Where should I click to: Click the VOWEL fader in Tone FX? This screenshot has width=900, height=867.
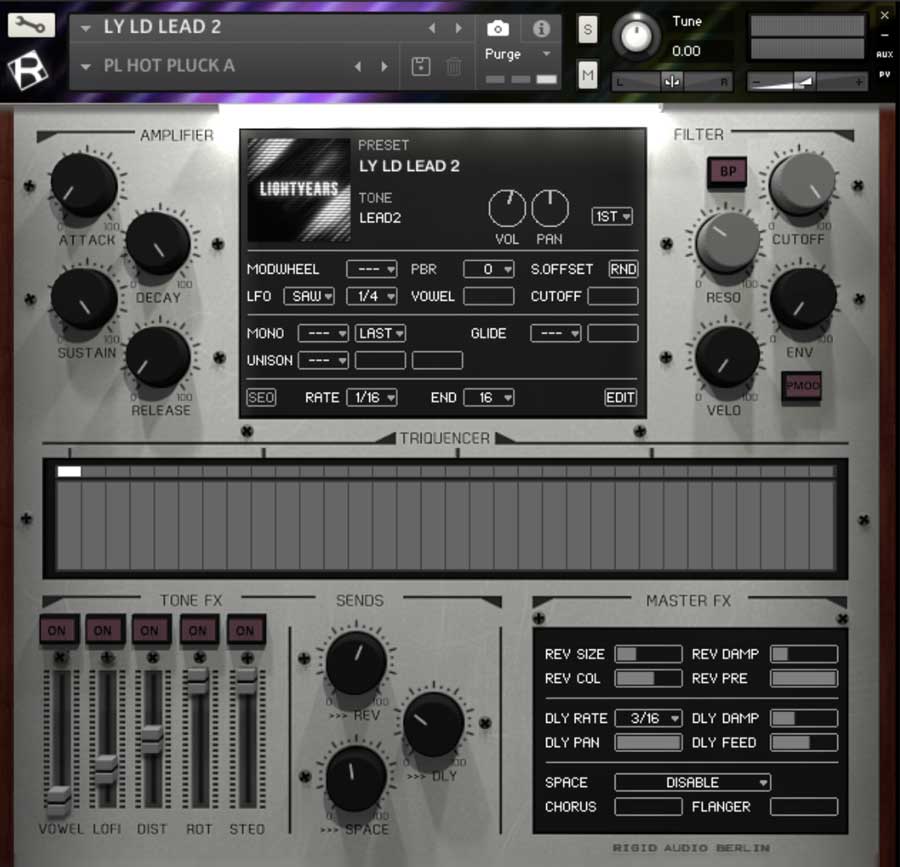click(x=59, y=800)
